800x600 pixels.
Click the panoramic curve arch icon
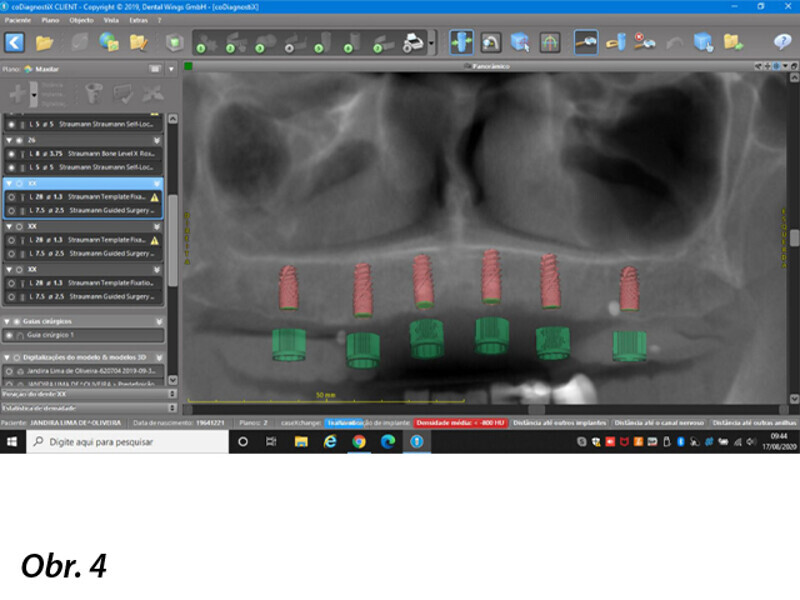550,42
